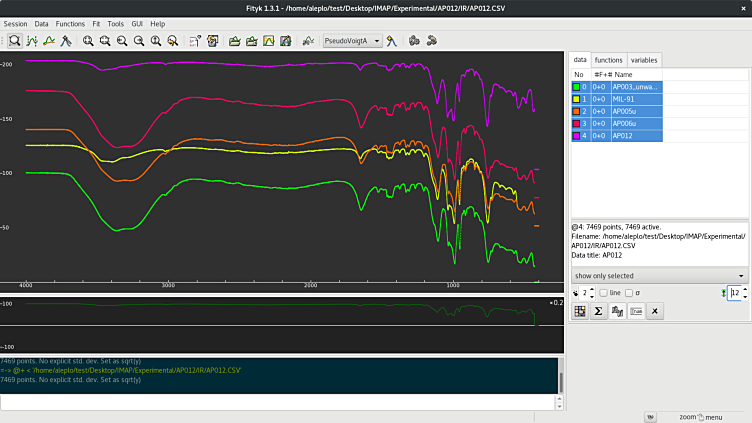752x423 pixels.
Task: Click the zoom all toolbar icon
Action: (89, 41)
